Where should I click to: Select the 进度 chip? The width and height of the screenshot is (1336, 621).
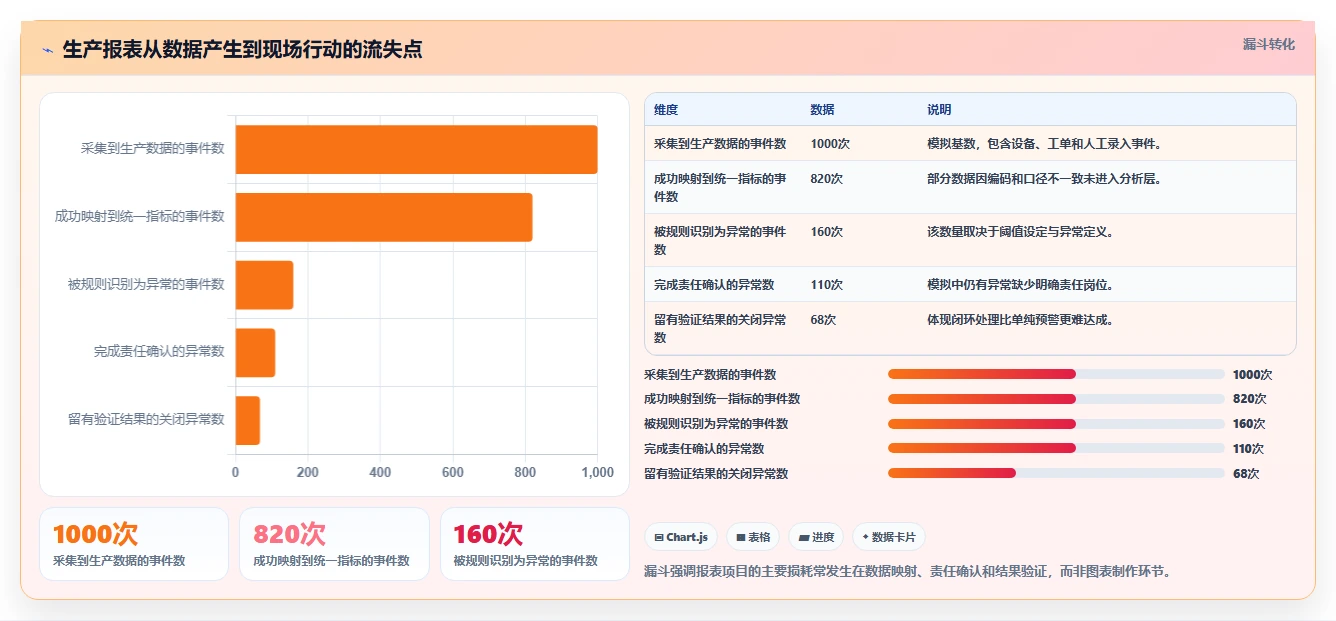pos(816,537)
